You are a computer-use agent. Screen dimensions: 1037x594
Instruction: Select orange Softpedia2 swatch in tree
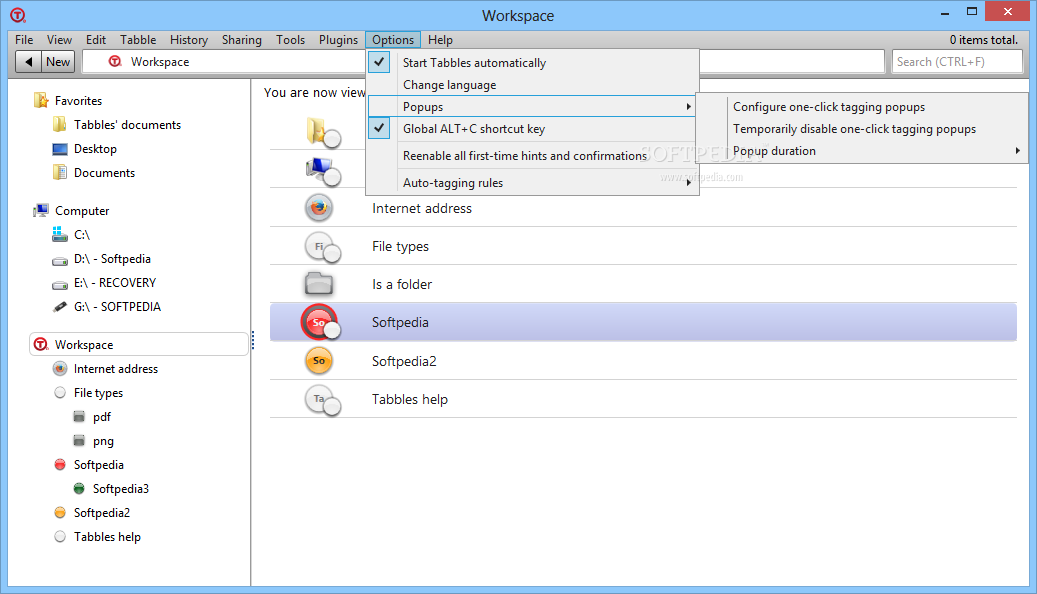click(x=60, y=512)
